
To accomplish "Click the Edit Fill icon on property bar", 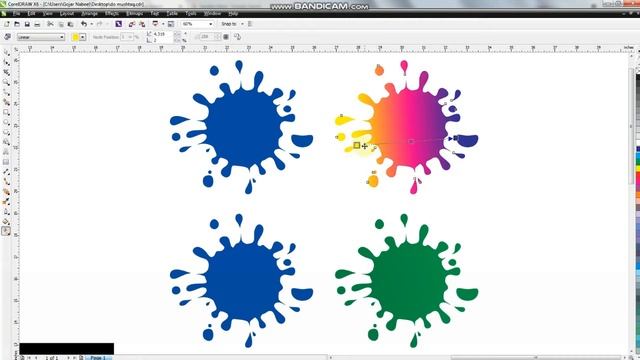I will (7, 37).
